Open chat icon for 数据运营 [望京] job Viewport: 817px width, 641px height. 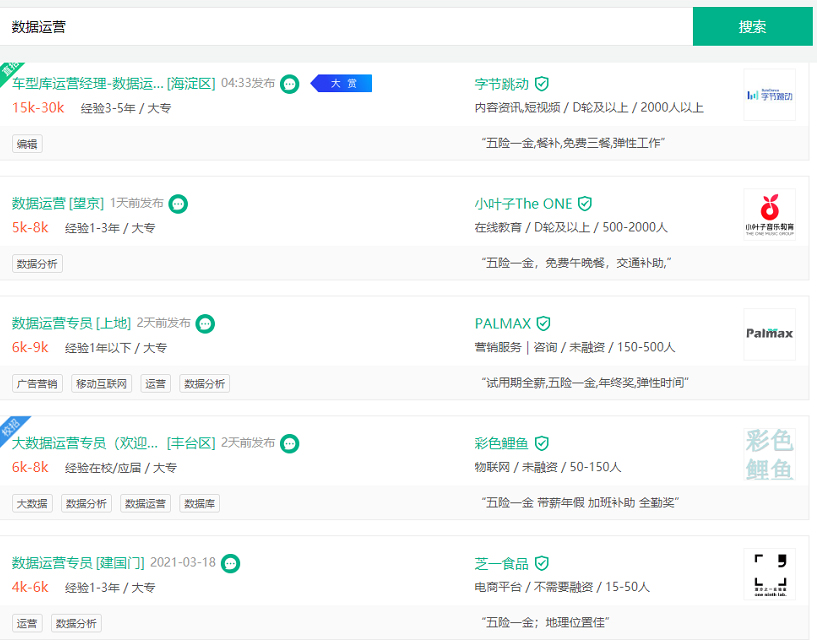point(178,204)
